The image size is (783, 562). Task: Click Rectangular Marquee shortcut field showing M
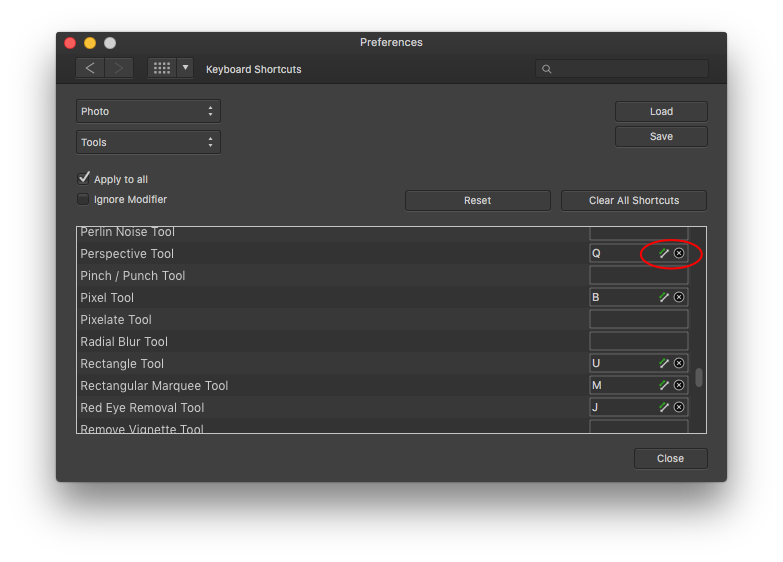(x=639, y=385)
